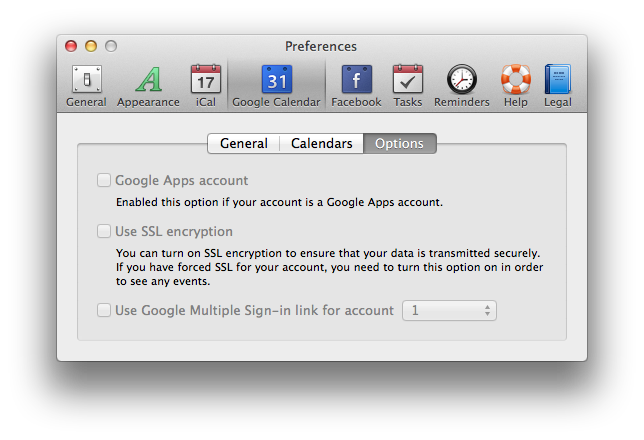Click the Preferences window title text
This screenshot has width=644, height=440.
pos(321,46)
